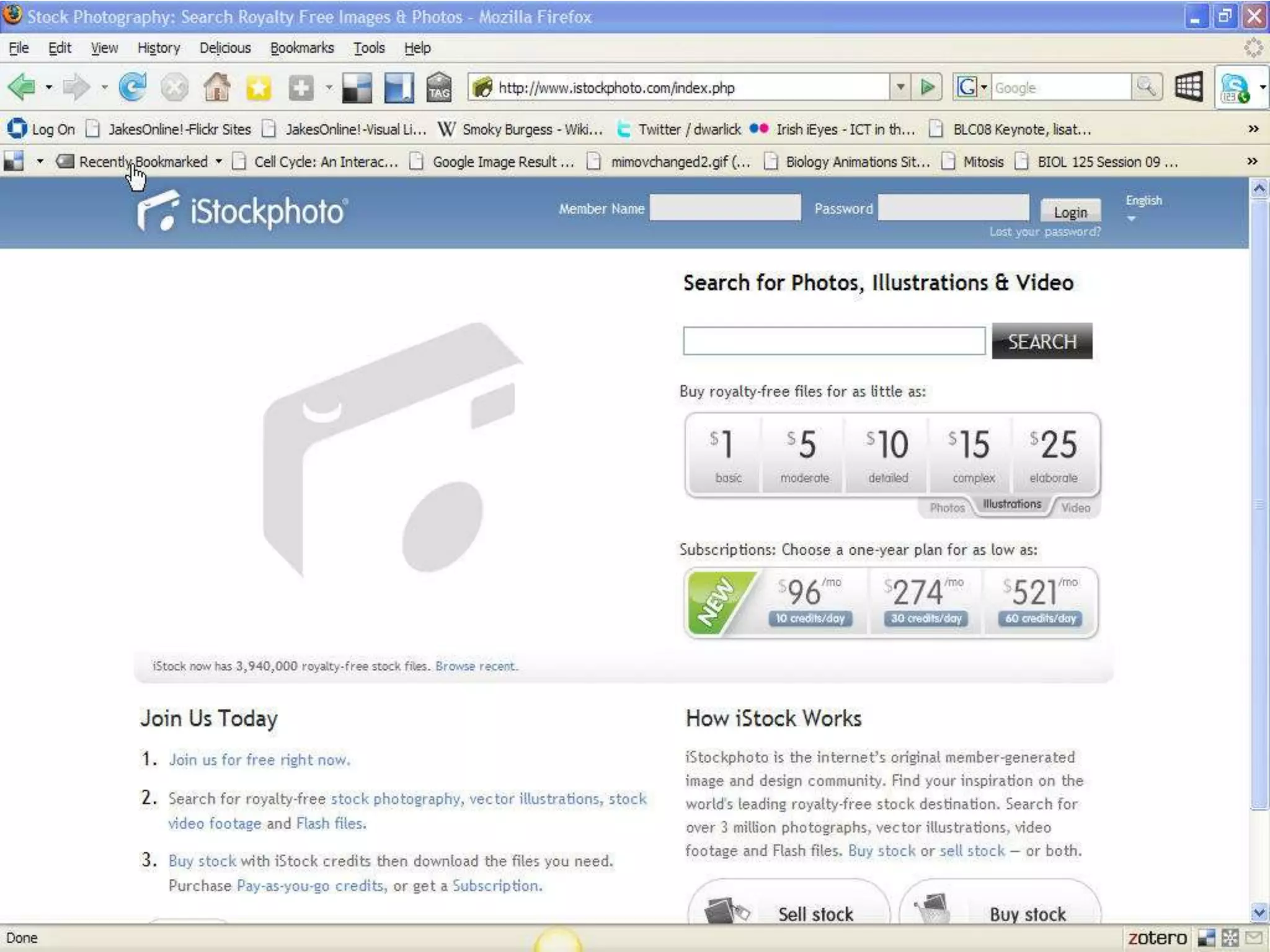This screenshot has height=952, width=1270.
Task: Click the yellow star bookmark icon
Action: pos(259,87)
